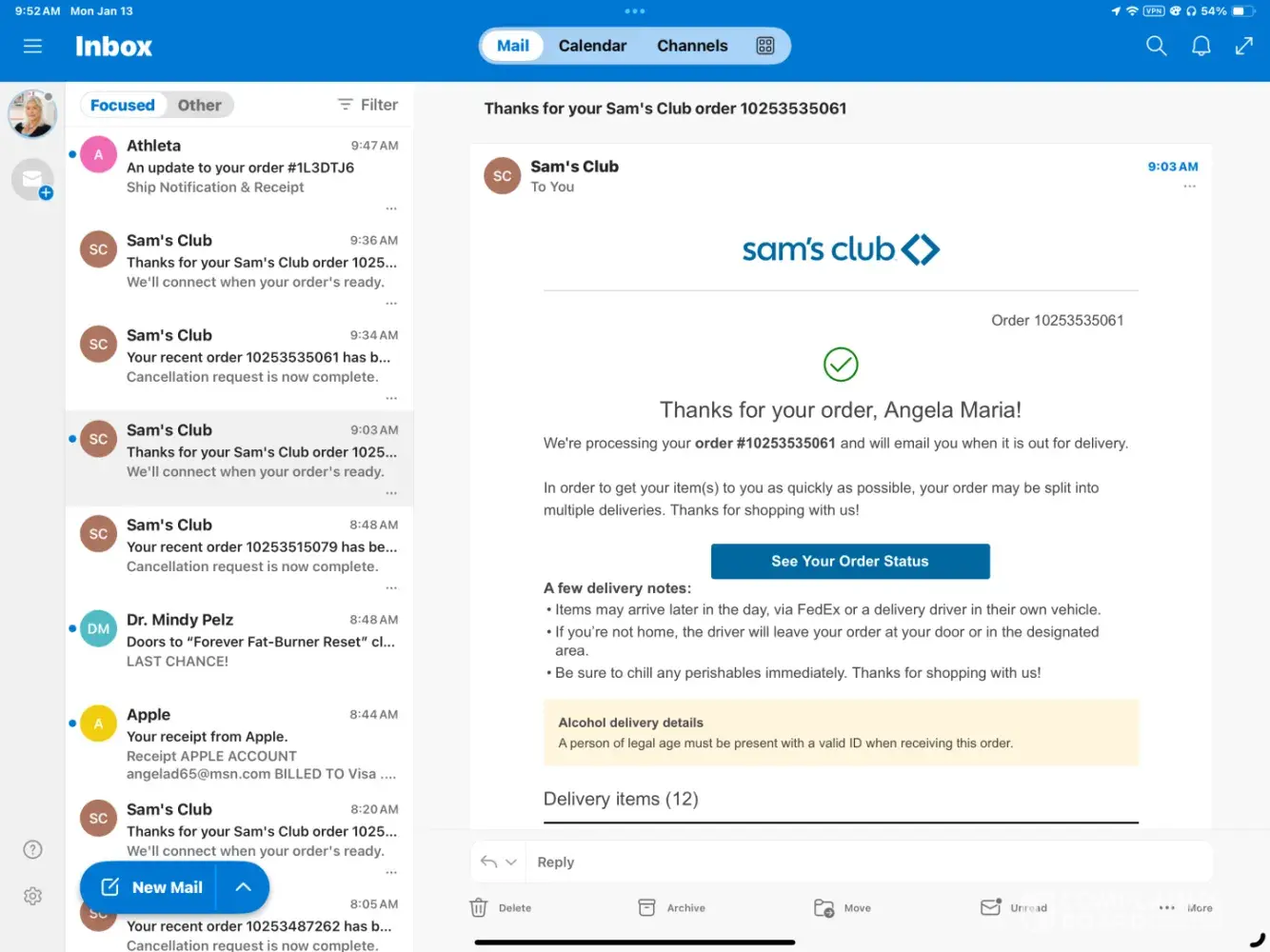Click the reply arrow icon
1270x952 pixels.
pos(488,862)
